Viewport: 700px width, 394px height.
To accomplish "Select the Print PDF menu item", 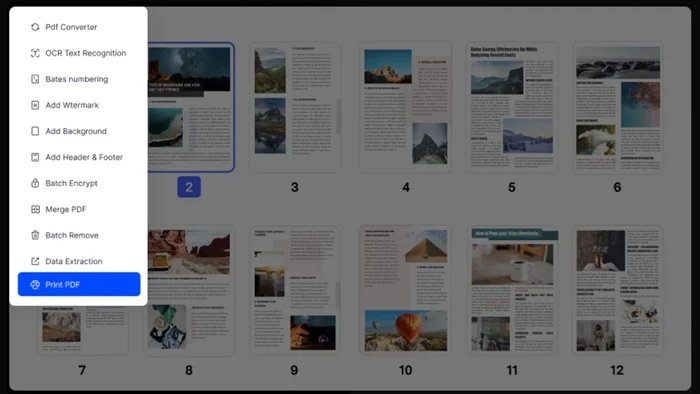I will pyautogui.click(x=79, y=284).
